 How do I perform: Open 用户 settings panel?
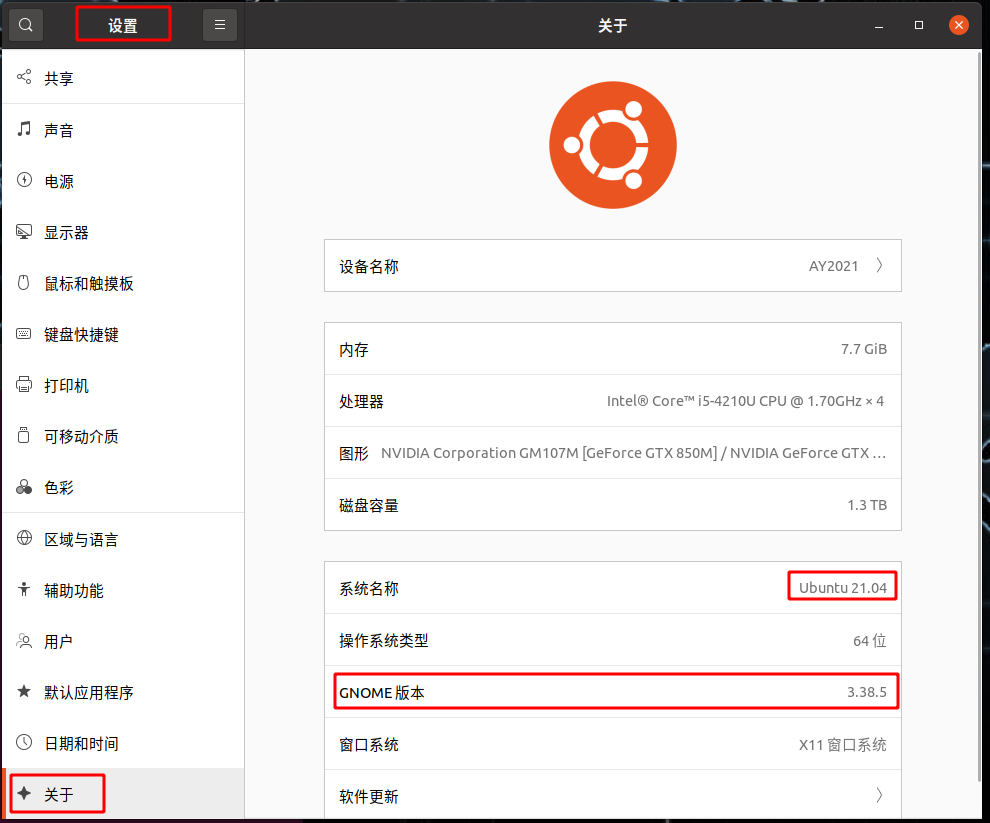(x=123, y=641)
